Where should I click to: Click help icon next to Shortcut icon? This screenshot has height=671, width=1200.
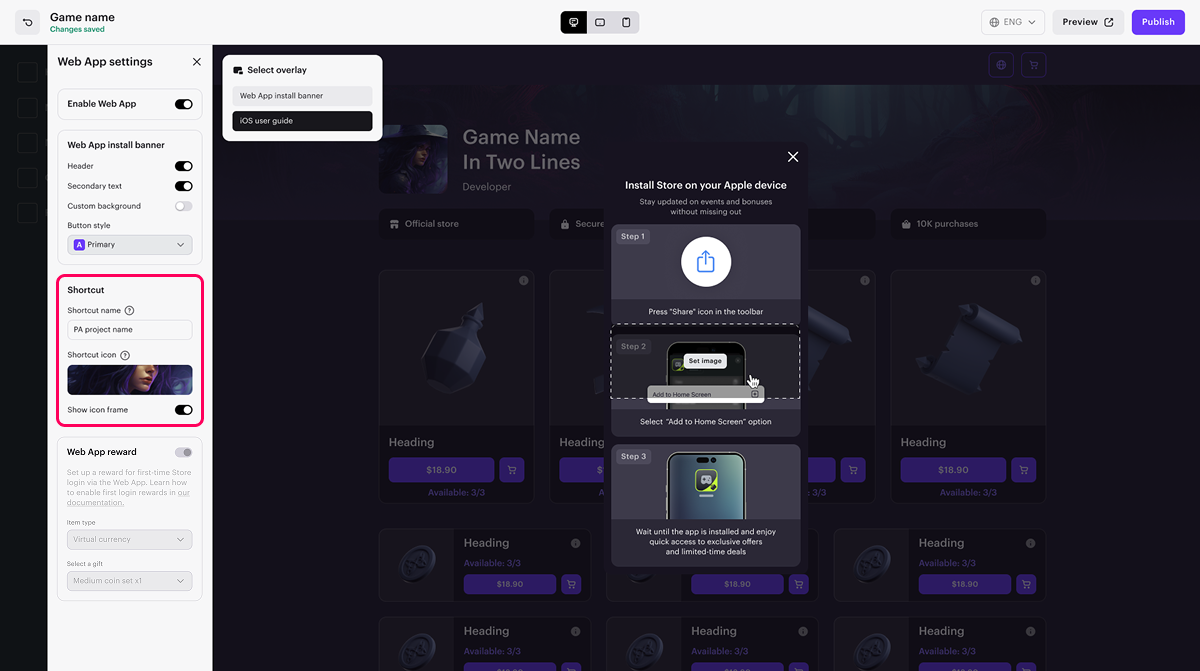[x=125, y=355]
